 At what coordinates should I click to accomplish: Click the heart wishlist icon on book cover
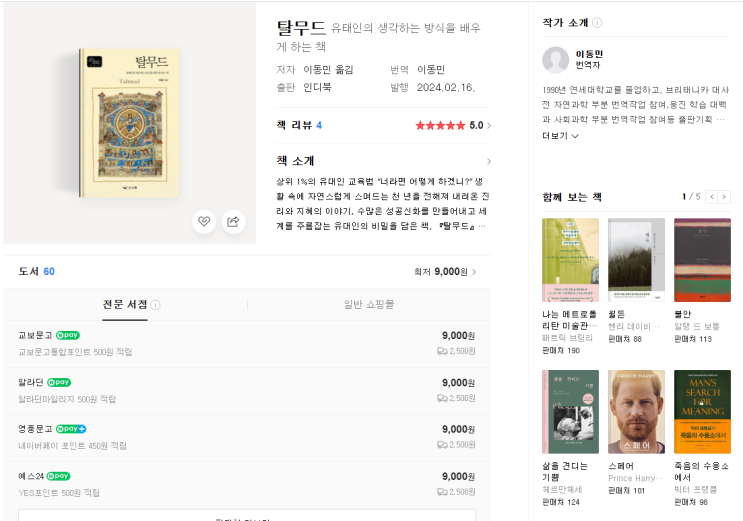point(204,221)
